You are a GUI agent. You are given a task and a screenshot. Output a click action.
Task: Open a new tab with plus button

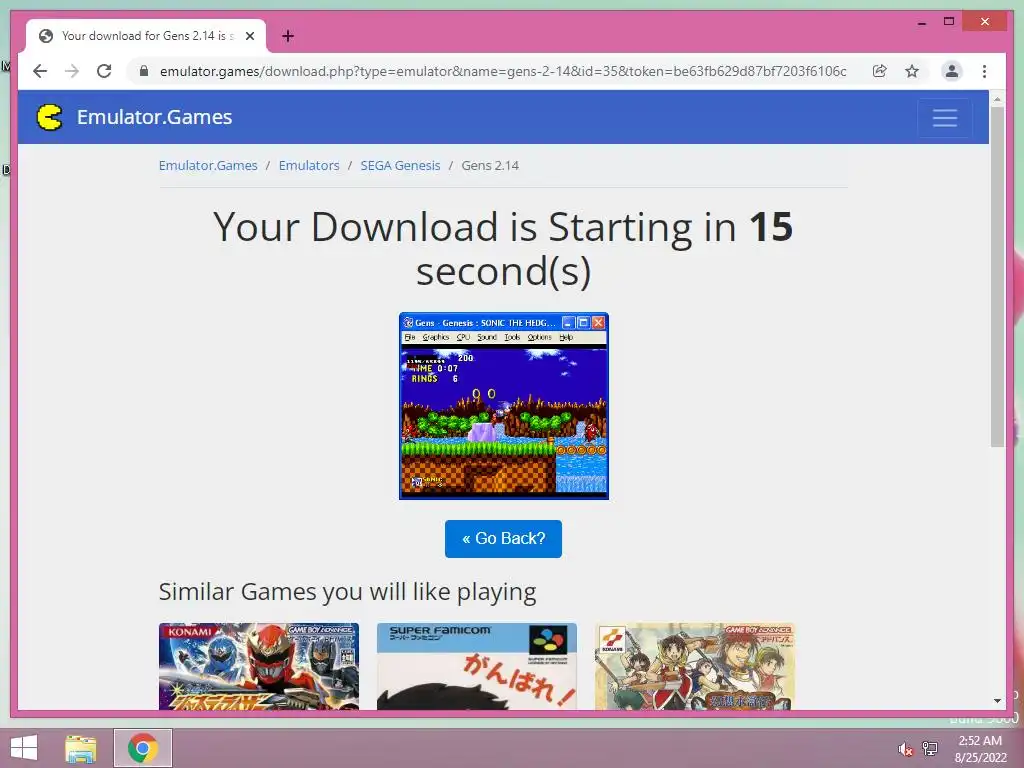coord(288,36)
